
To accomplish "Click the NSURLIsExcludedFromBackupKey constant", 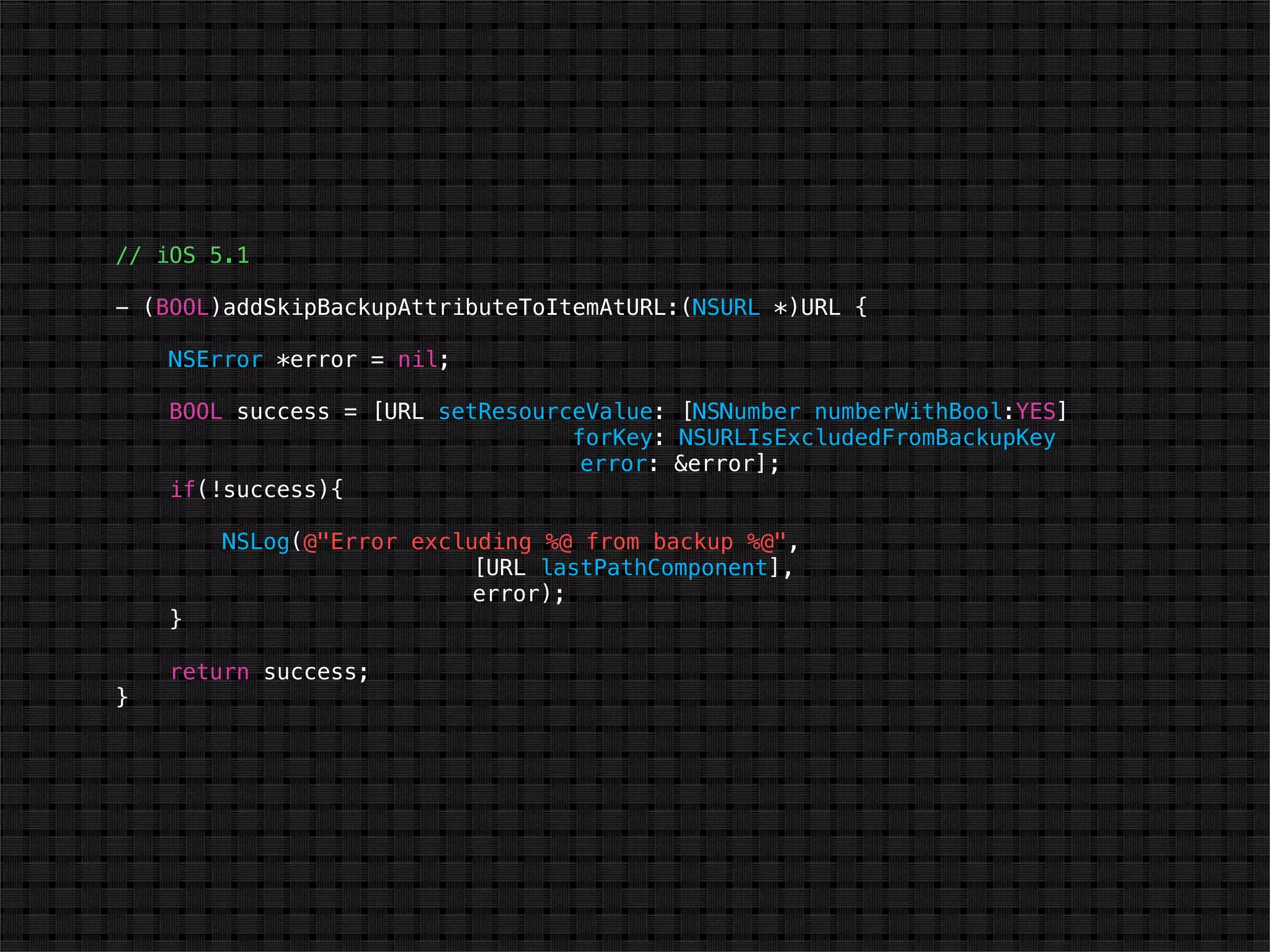I will (x=867, y=438).
